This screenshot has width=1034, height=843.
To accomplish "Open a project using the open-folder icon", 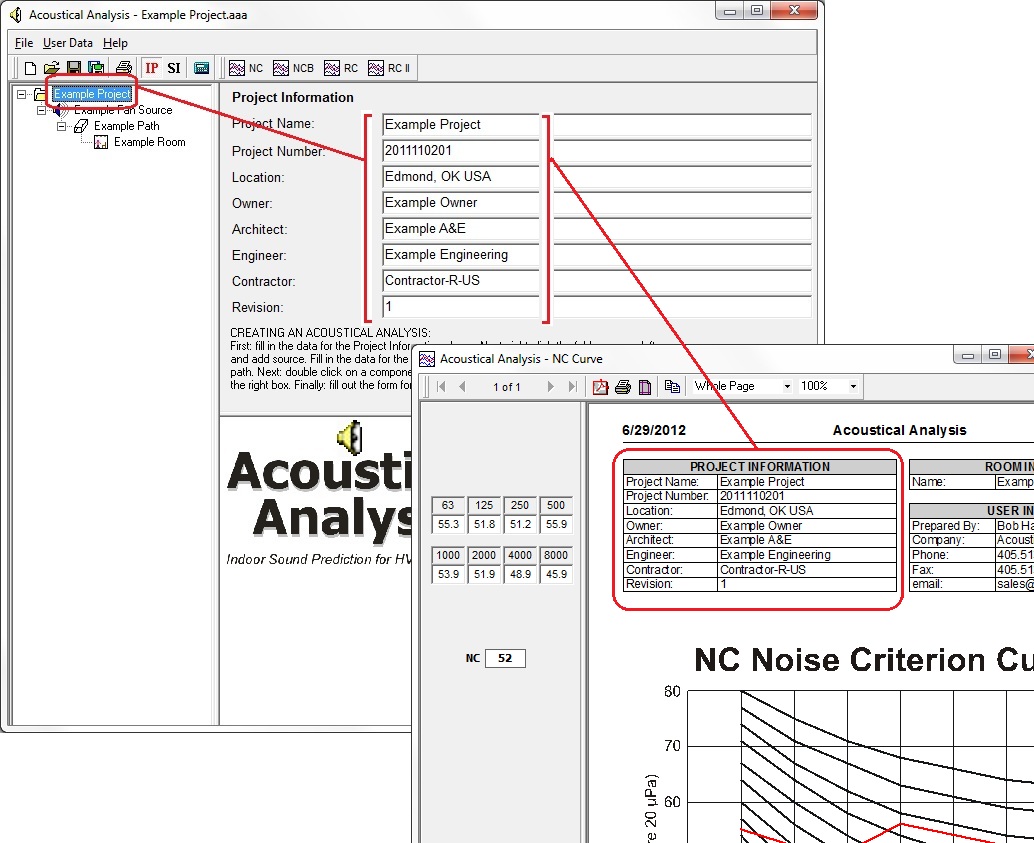I will tap(51, 68).
